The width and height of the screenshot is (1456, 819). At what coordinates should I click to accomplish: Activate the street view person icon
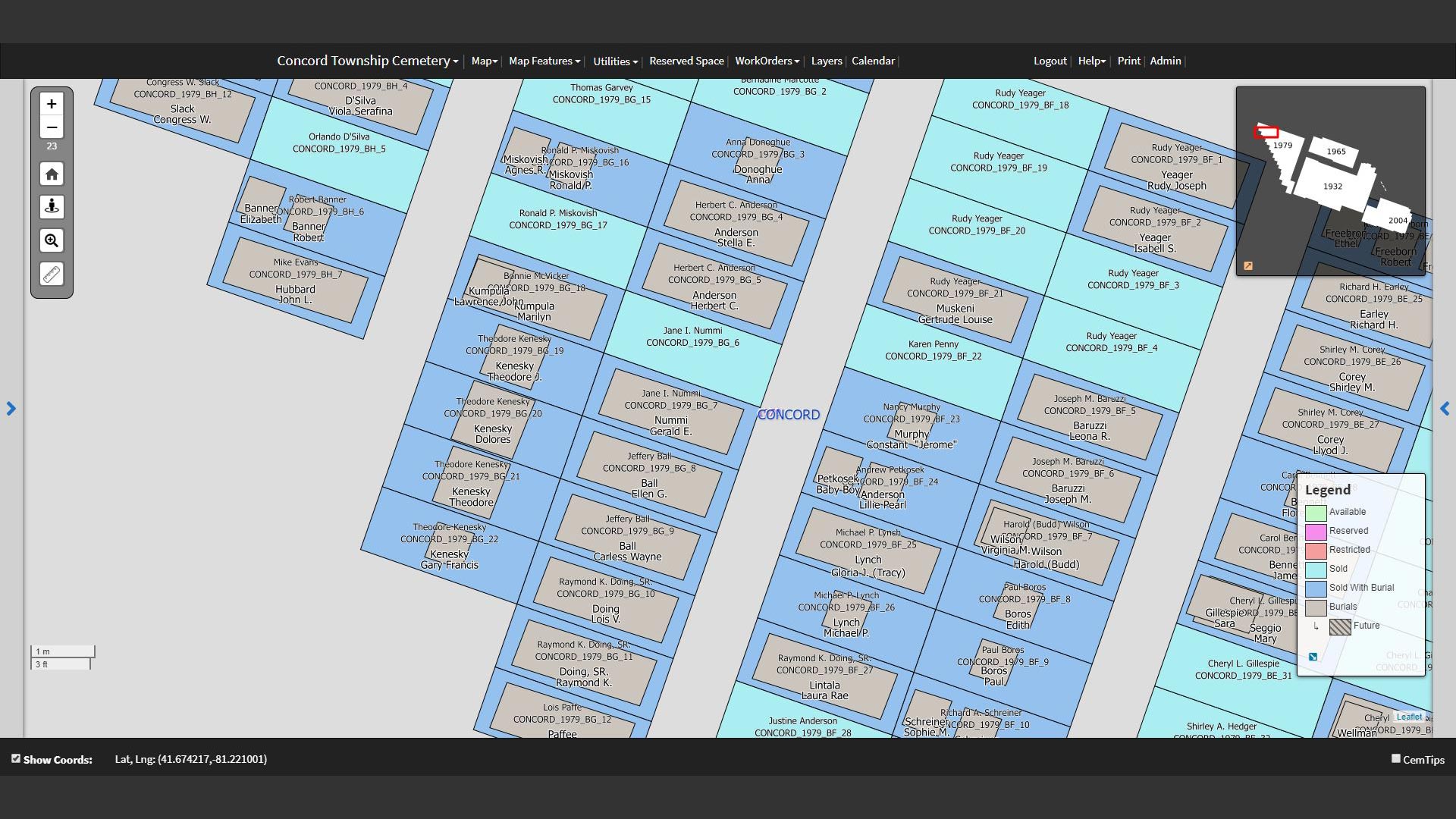click(x=52, y=207)
